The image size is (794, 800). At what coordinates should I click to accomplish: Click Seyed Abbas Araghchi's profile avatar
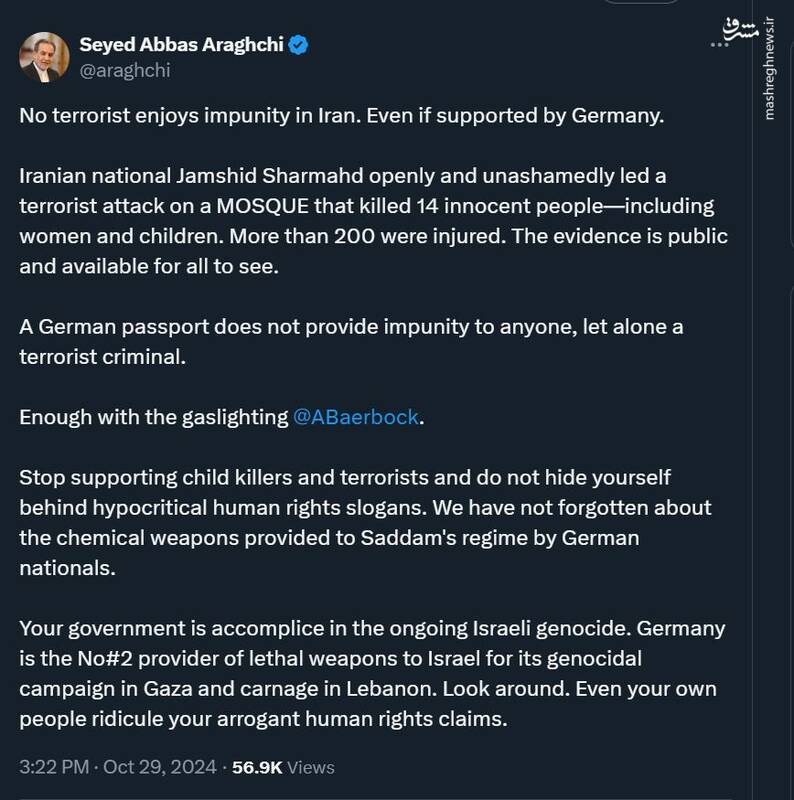[44, 57]
